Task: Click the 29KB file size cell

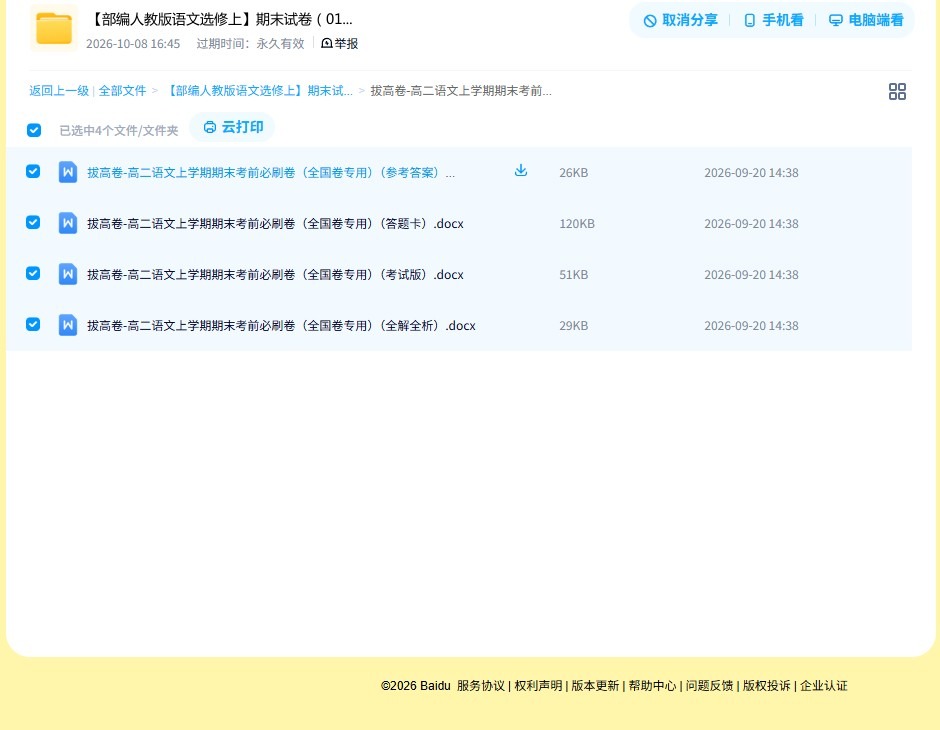Action: [x=574, y=326]
